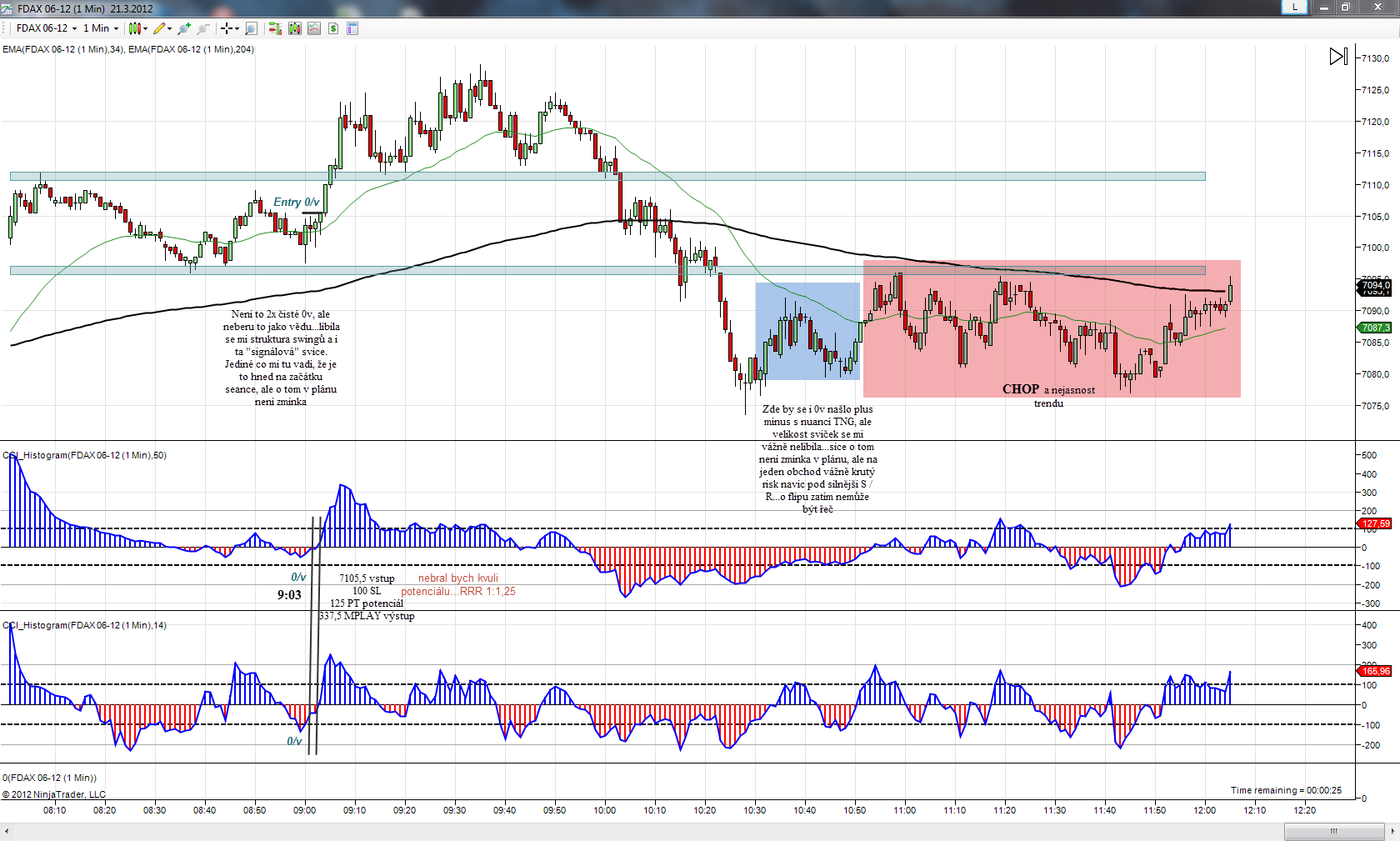Click the horizontal scrollbar thumb
The width and height of the screenshot is (1400, 841).
(1334, 831)
